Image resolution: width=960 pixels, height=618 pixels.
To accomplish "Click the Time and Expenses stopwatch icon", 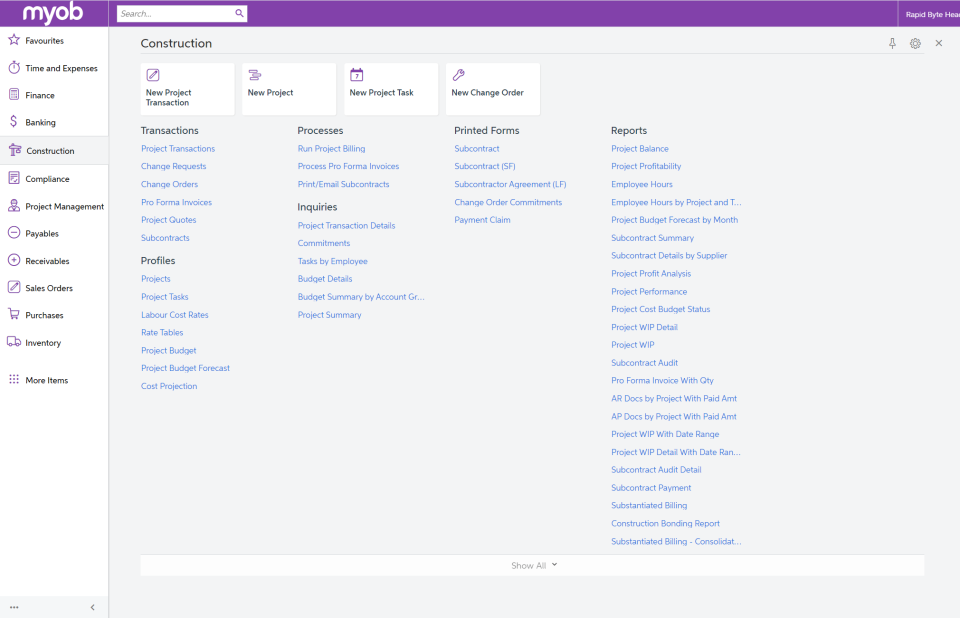I will [x=14, y=67].
